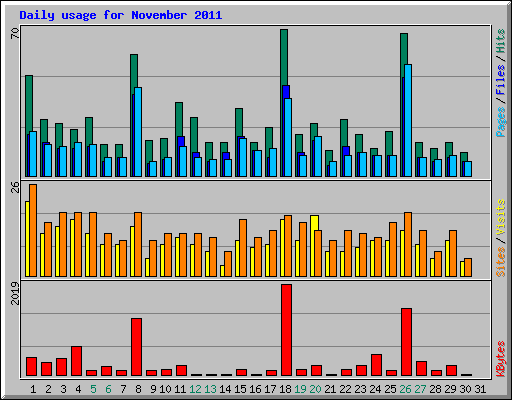
Task: Click green day label 26 on the x-axis
Action: tap(405, 389)
